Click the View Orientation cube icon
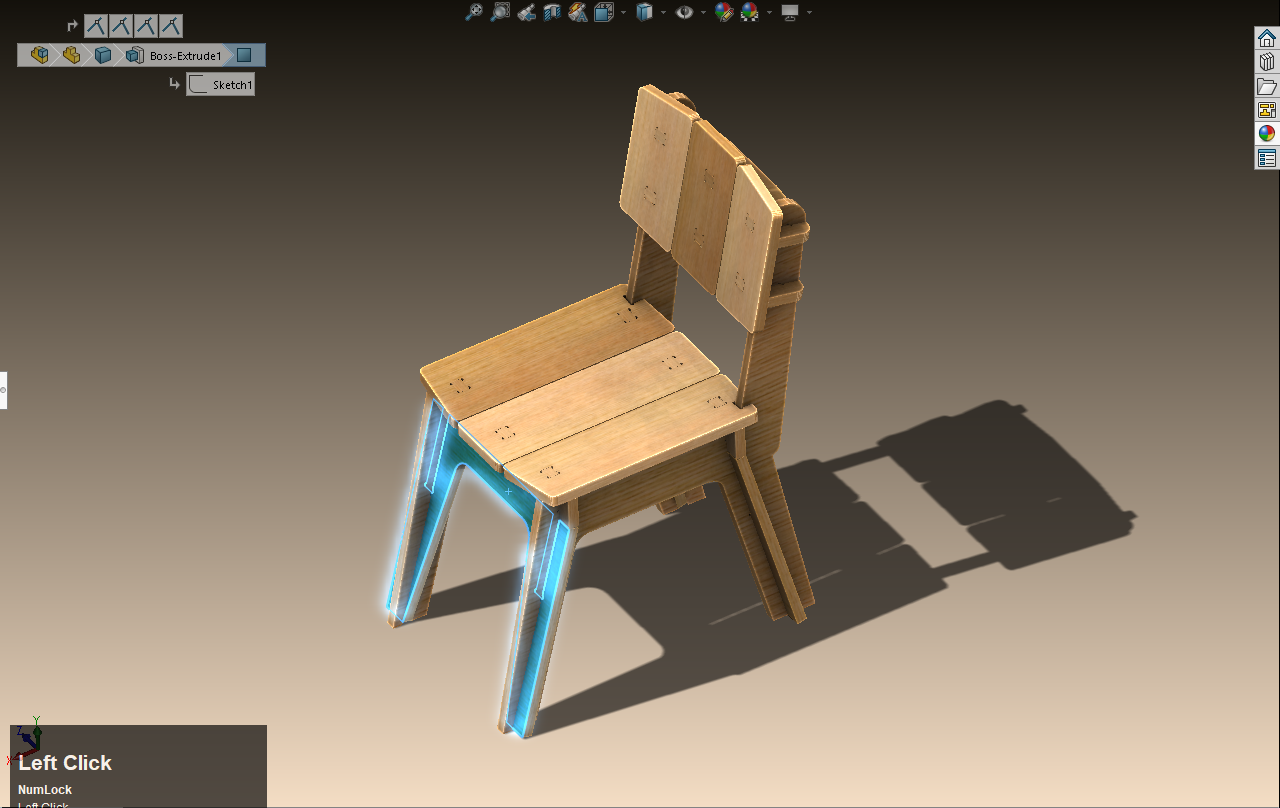Viewport: 1280px width, 808px height. 604,12
